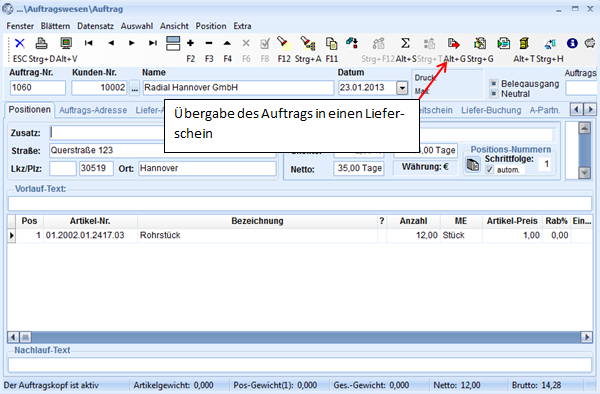Screen dimensions: 600x394
Task: Jump to the first record
Action: (89, 43)
